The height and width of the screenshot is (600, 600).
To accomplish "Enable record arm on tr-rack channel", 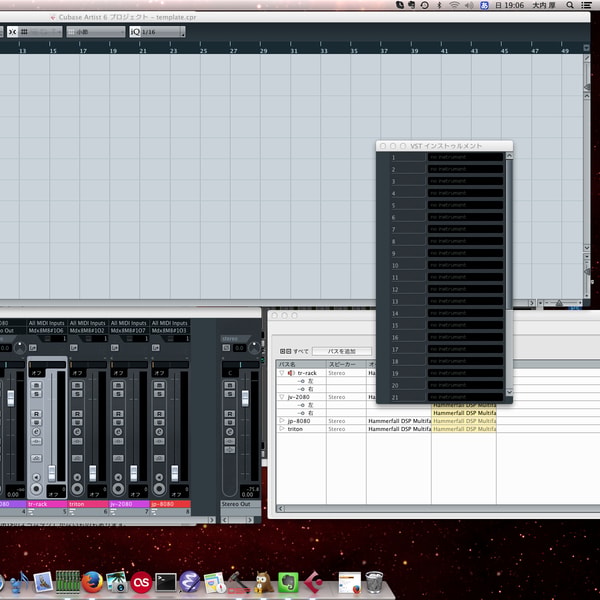I will coord(36,489).
